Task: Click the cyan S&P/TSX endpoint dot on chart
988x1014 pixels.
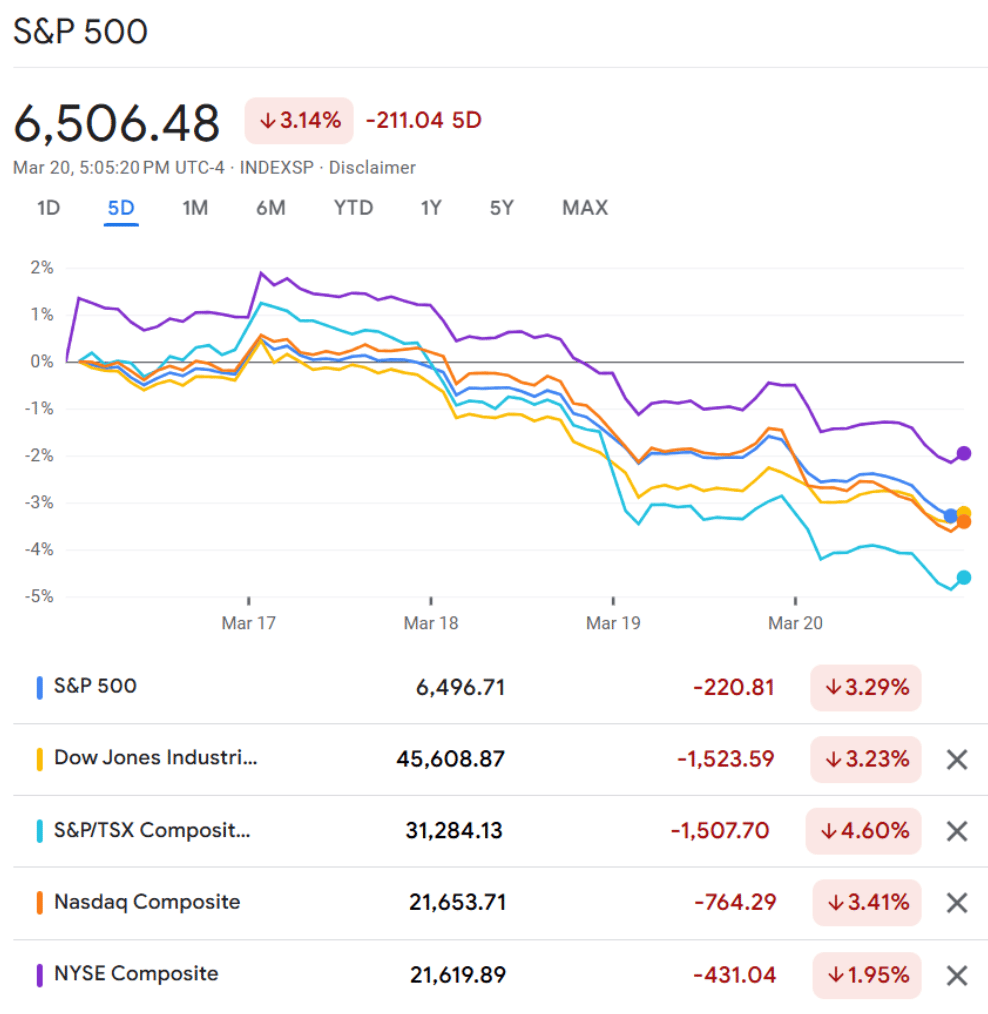Action: pos(964,577)
